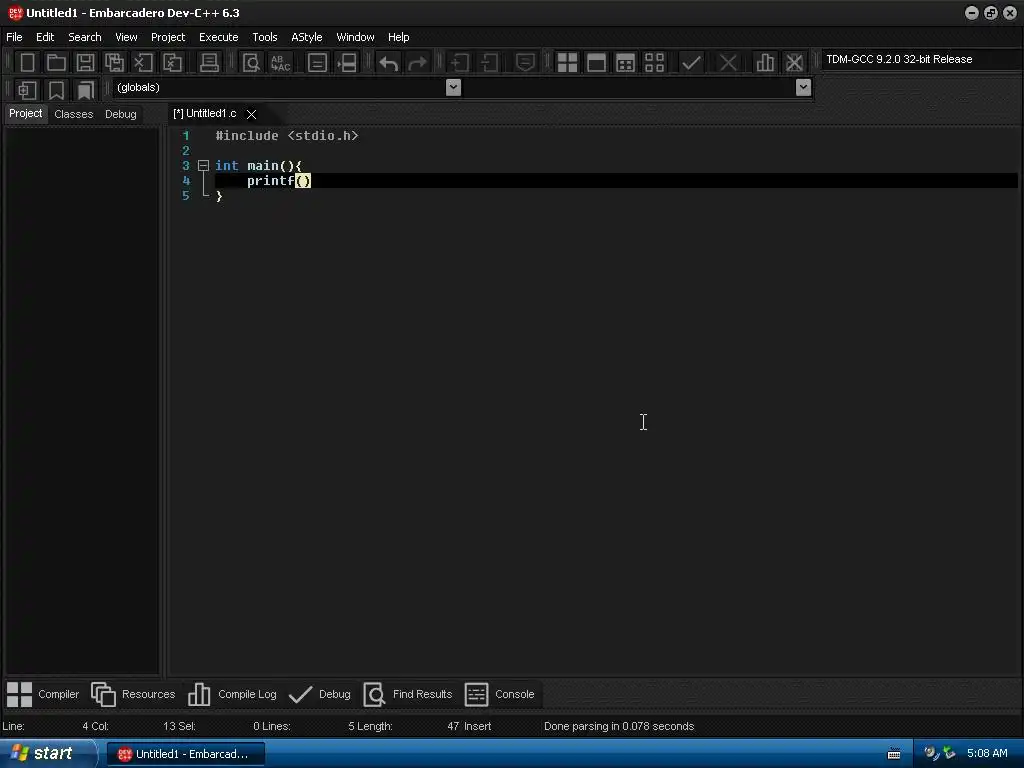This screenshot has height=768, width=1024.
Task: Run the program via toolbar icon
Action: [x=596, y=63]
